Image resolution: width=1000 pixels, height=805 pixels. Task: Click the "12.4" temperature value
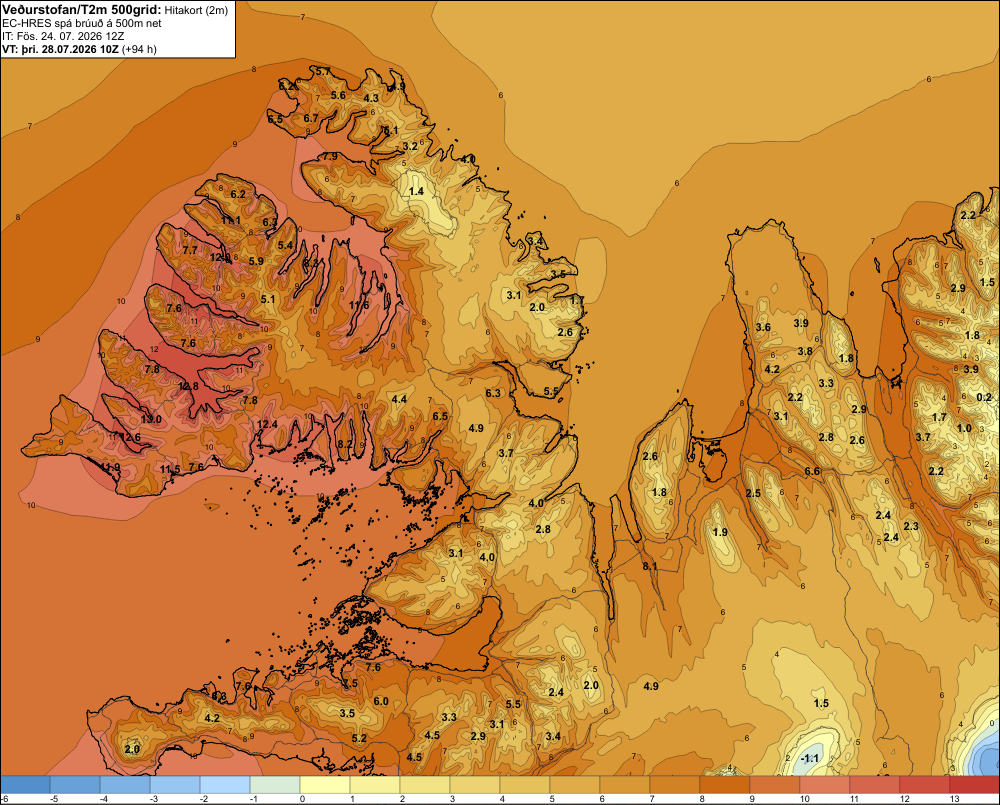pos(267,424)
